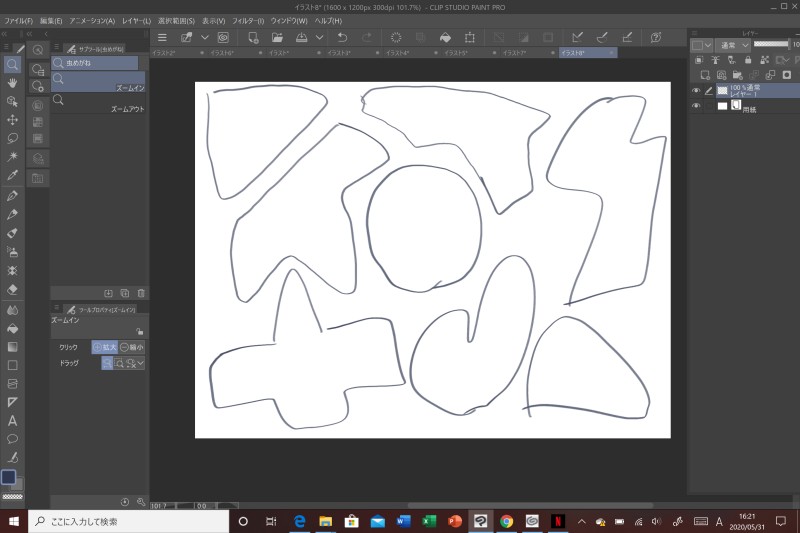Viewport: 800px width, 533px height.
Task: Select the Auto select magic wand tool
Action: point(12,157)
